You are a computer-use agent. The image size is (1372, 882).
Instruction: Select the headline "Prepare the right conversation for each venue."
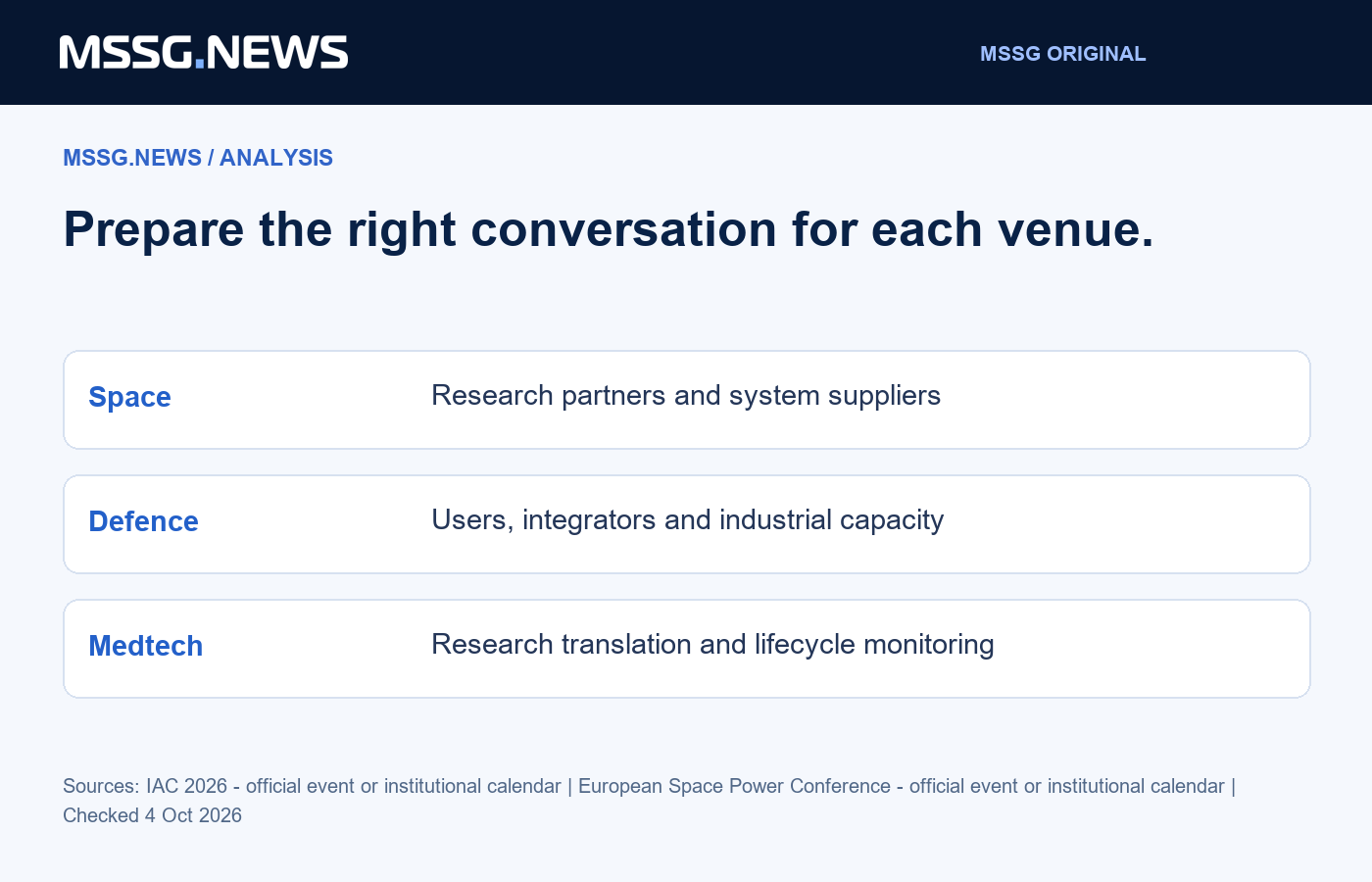click(609, 229)
